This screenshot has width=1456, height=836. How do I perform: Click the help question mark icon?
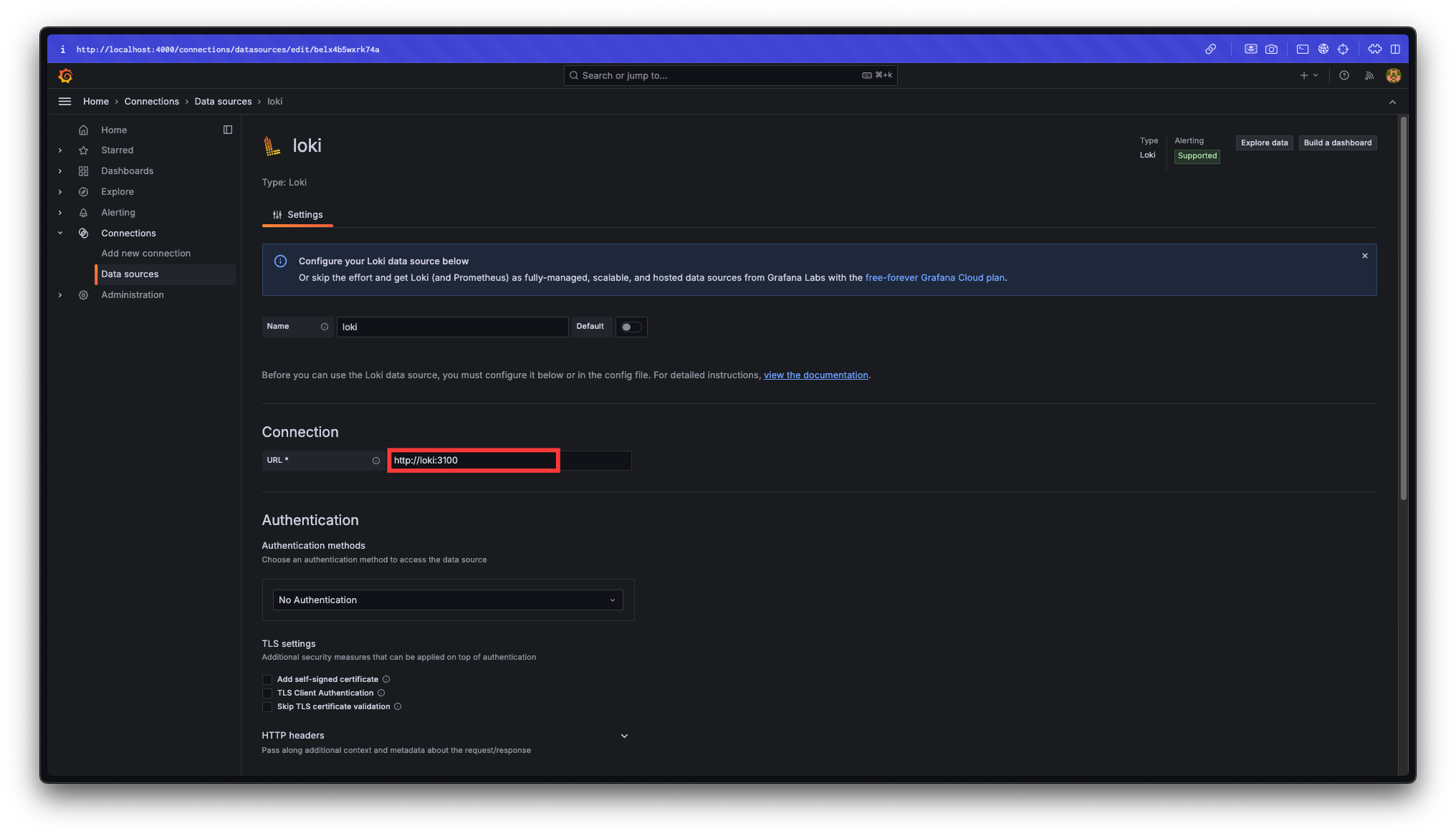[1344, 75]
